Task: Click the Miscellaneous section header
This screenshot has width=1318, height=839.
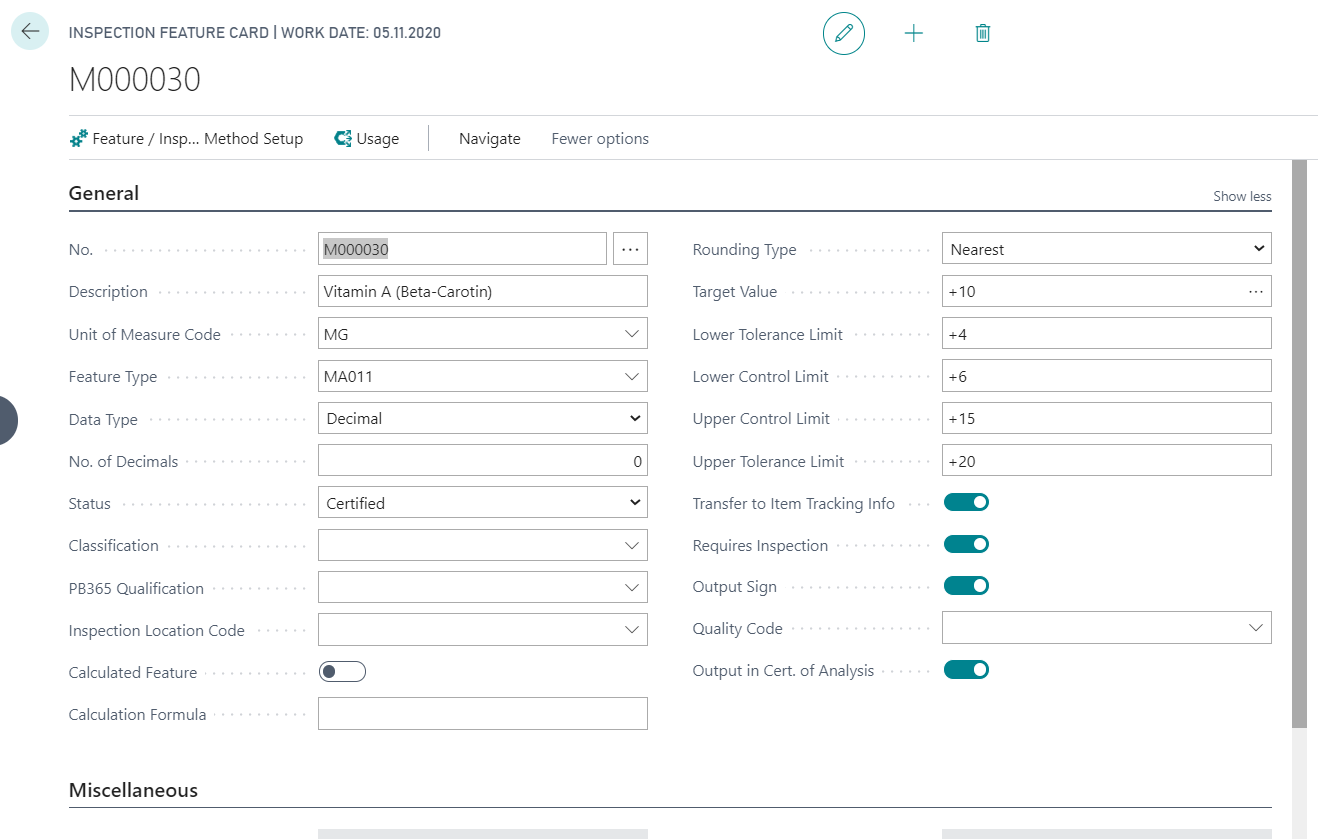Action: coord(133,790)
